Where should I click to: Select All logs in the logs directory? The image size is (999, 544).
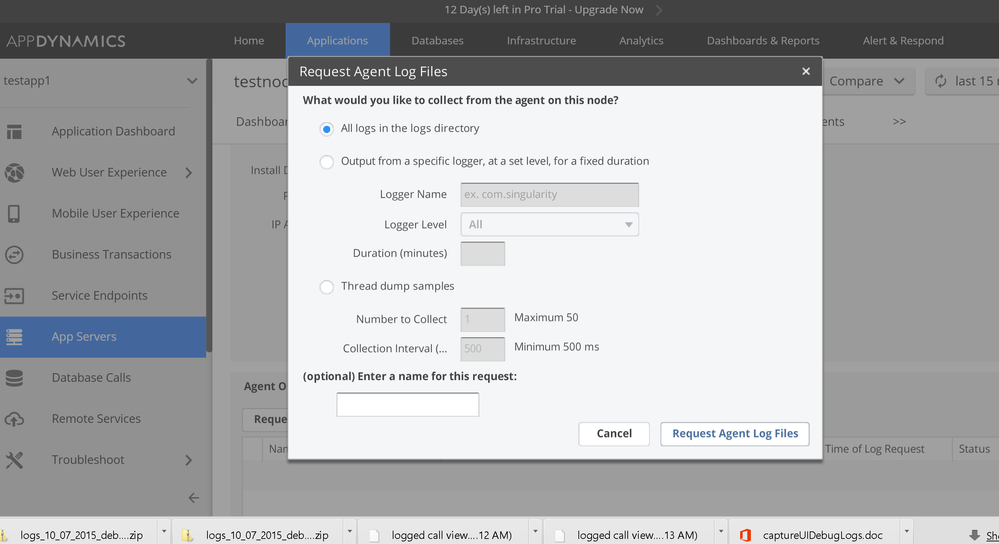(327, 129)
